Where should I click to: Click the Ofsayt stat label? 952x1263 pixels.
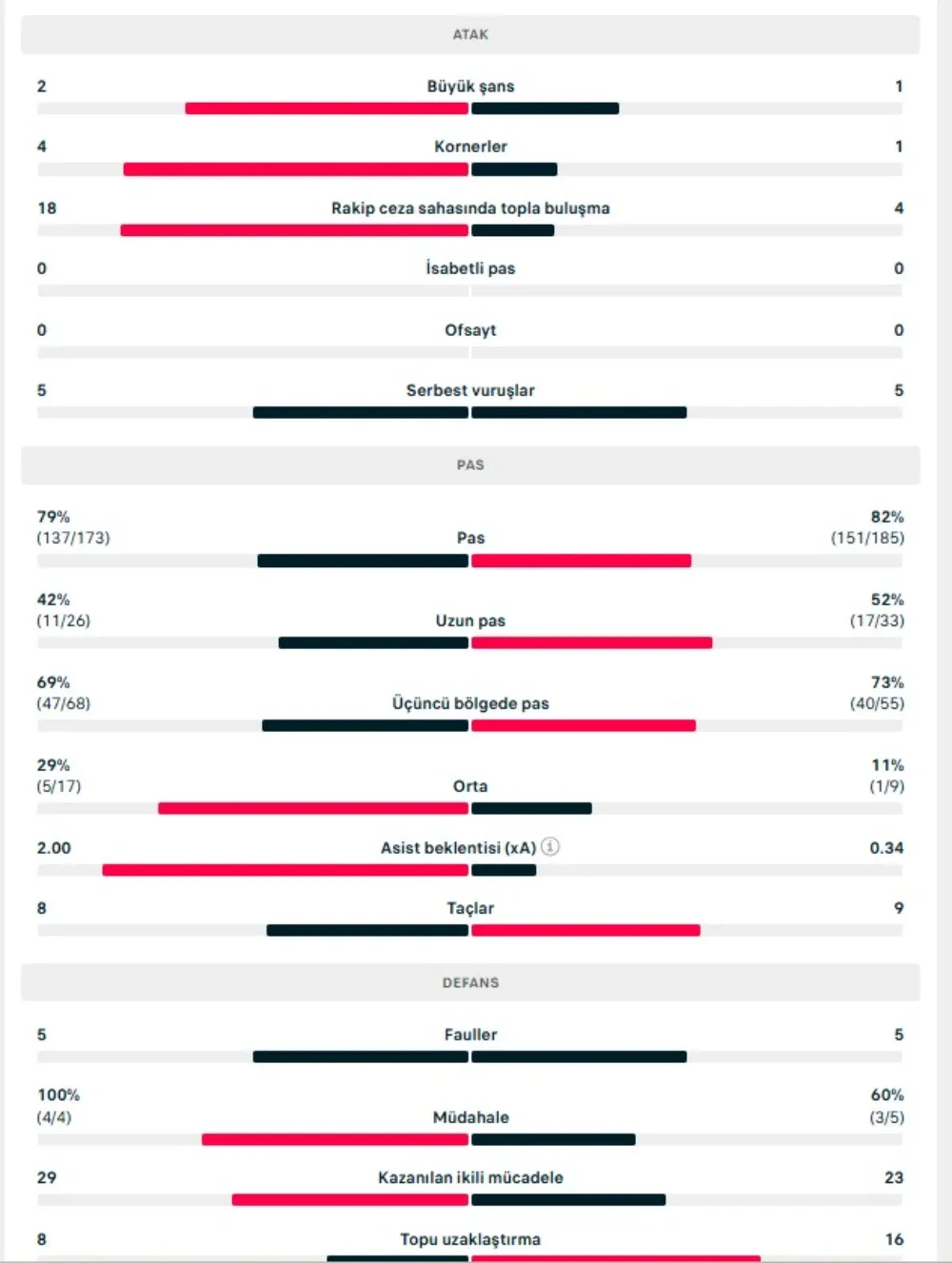pos(470,330)
